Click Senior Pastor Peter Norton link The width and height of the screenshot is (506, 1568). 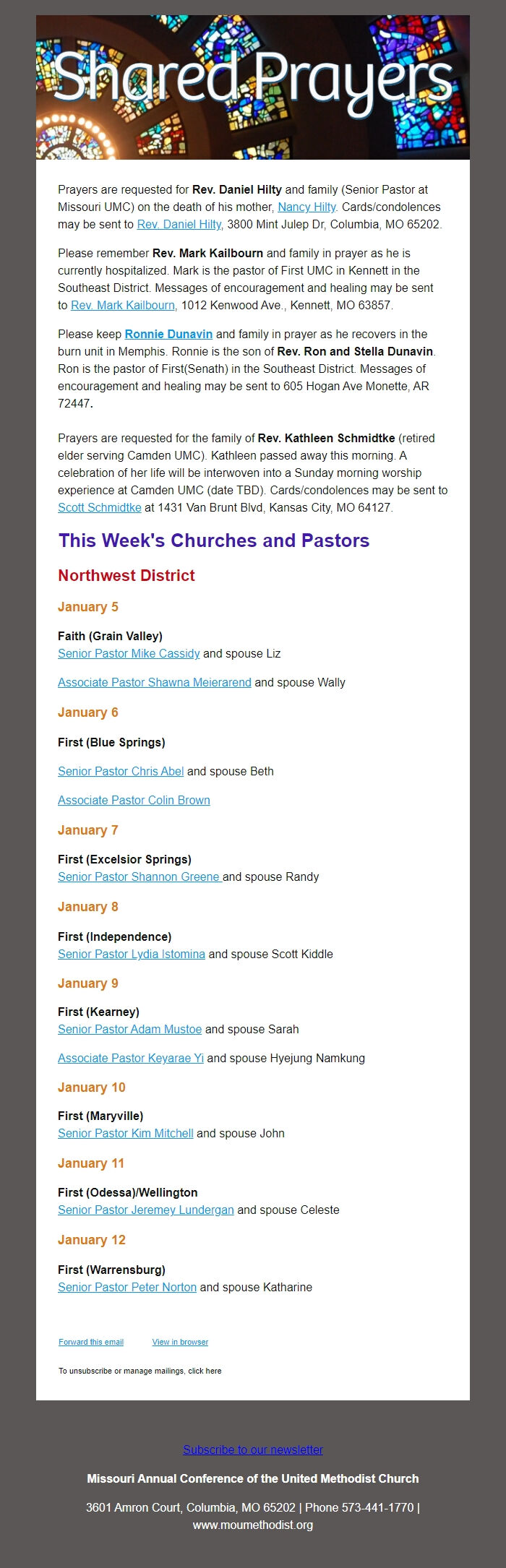point(127,1287)
